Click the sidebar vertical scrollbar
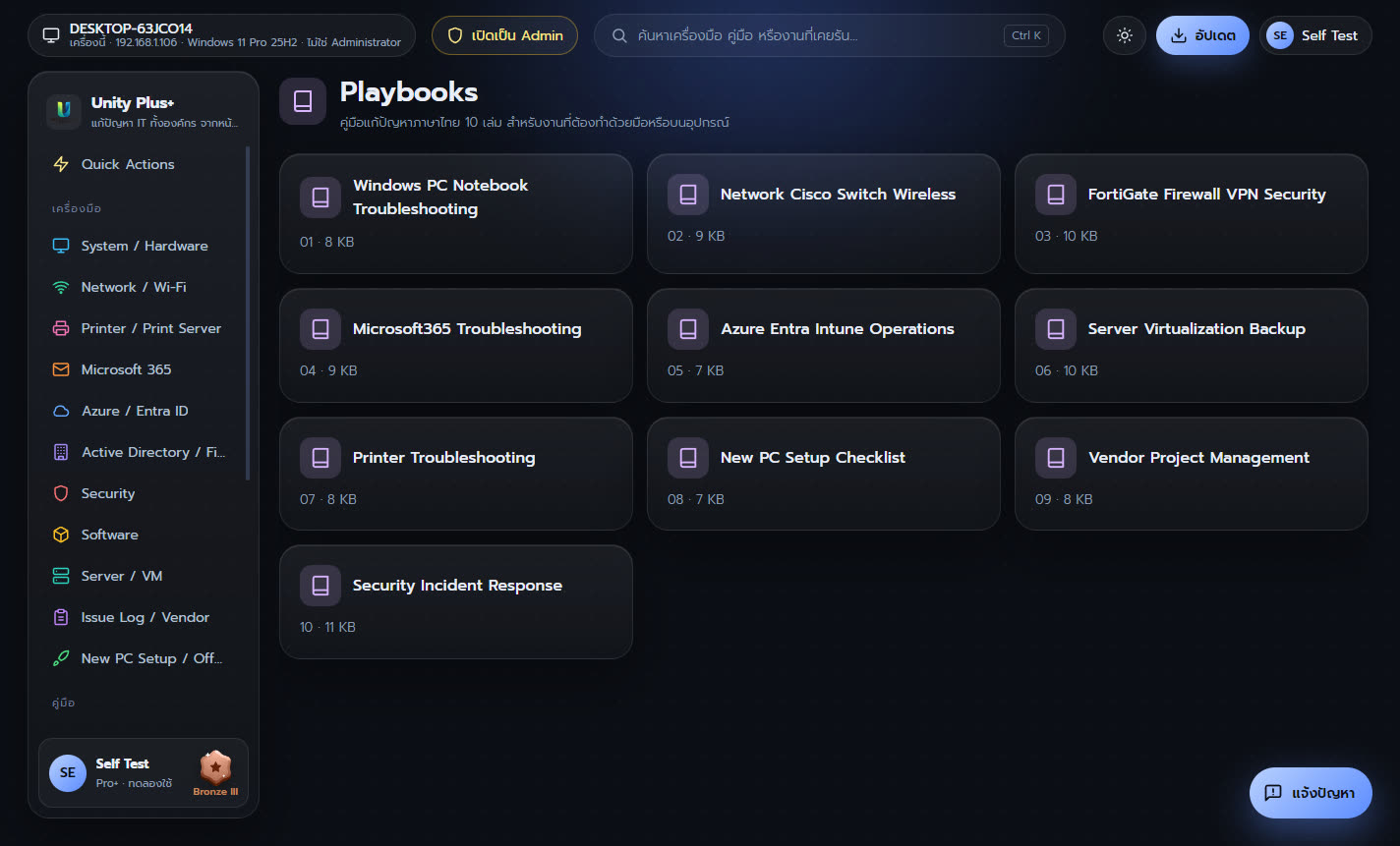The width and height of the screenshot is (1400, 846). click(248, 312)
